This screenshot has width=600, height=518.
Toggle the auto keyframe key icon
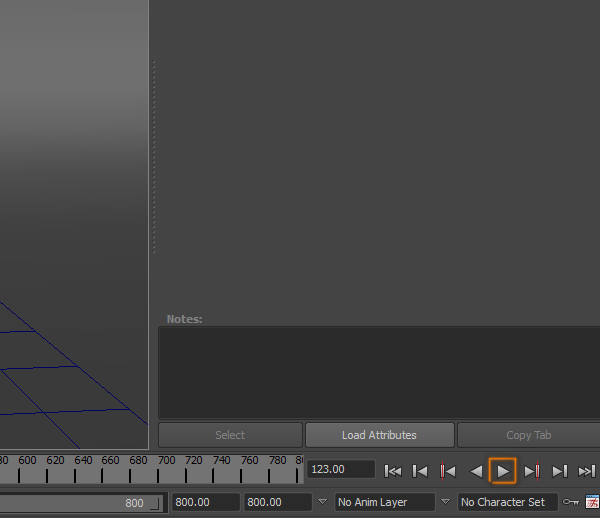(571, 502)
